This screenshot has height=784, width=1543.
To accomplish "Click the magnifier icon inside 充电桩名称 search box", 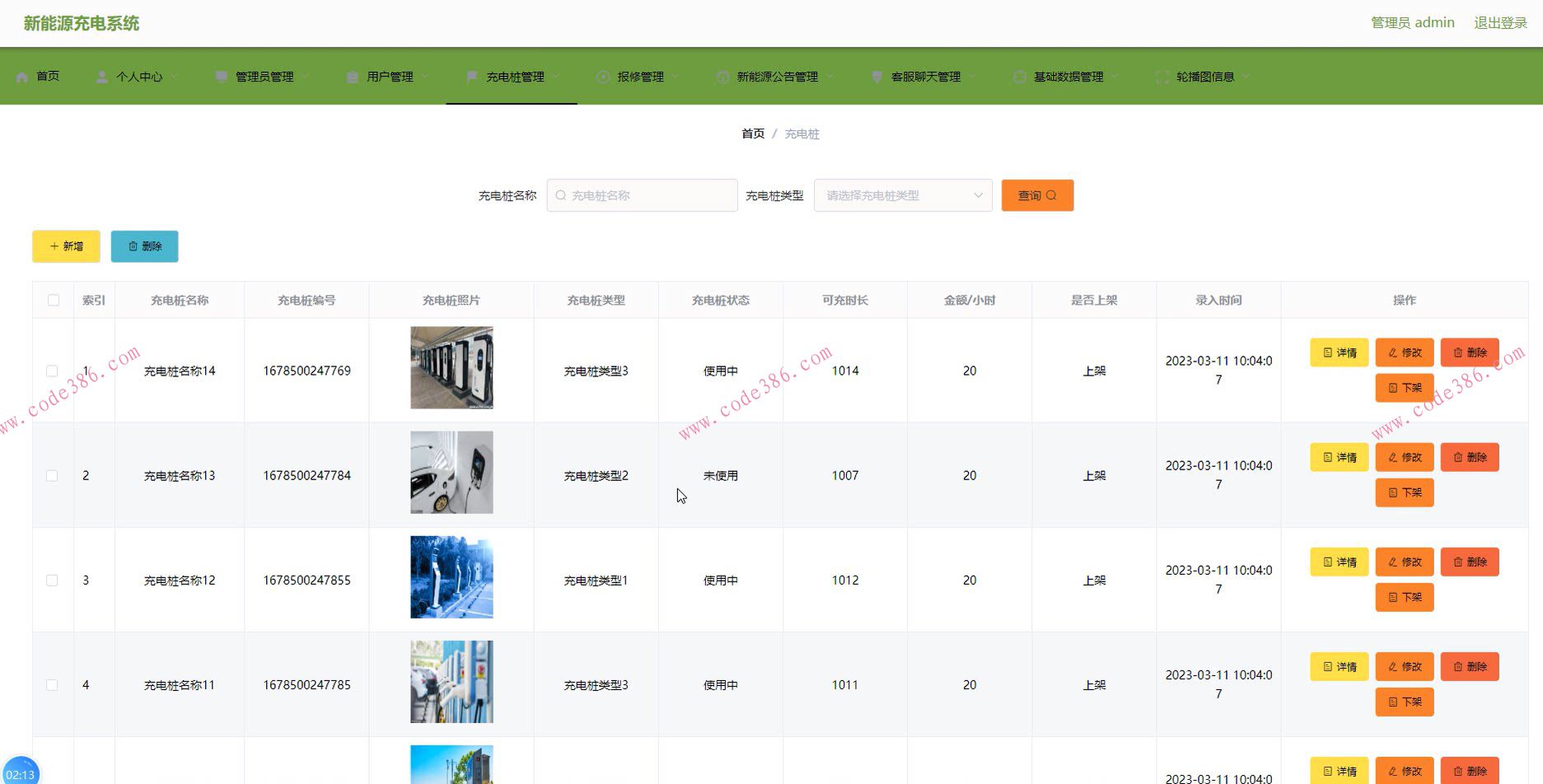I will tap(561, 195).
